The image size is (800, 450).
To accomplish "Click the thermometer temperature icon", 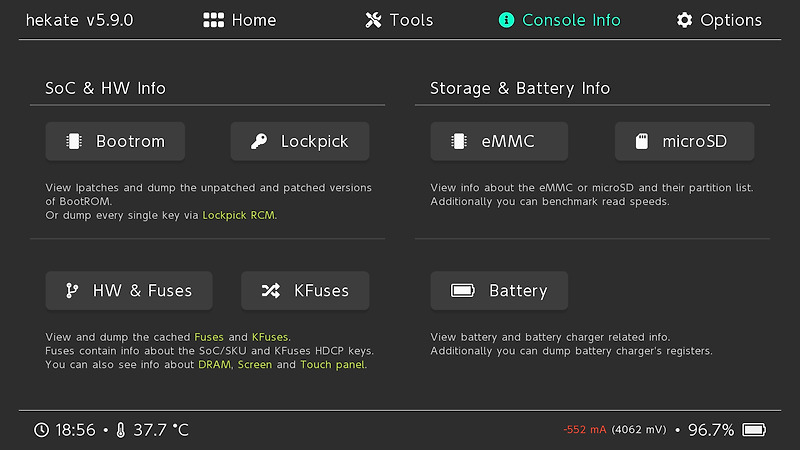I will (120, 430).
